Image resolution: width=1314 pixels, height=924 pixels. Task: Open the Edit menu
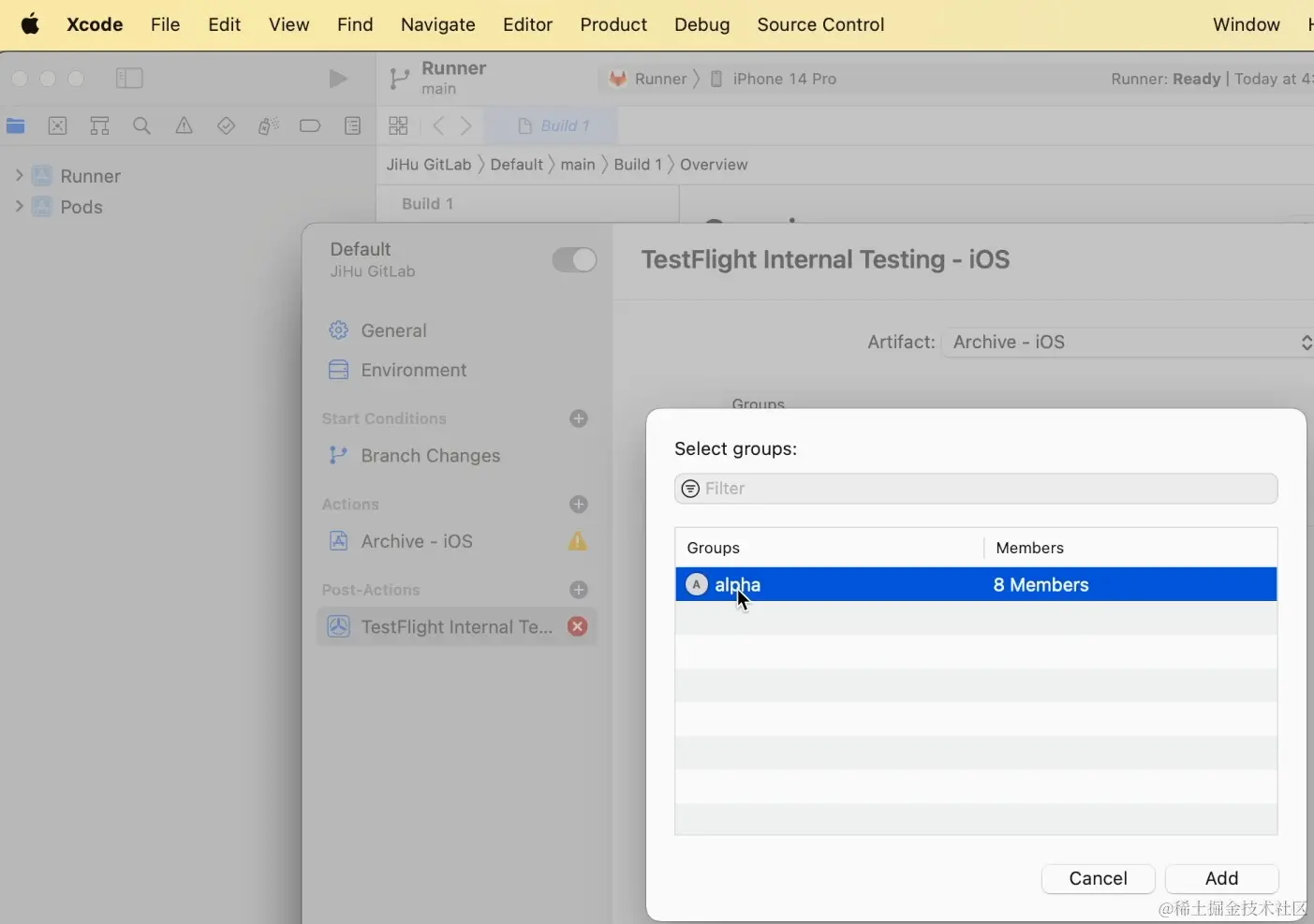tap(224, 24)
